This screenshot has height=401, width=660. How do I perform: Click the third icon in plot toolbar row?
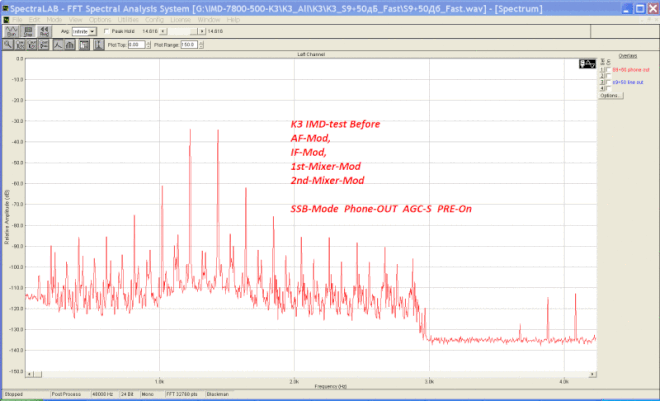point(32,45)
